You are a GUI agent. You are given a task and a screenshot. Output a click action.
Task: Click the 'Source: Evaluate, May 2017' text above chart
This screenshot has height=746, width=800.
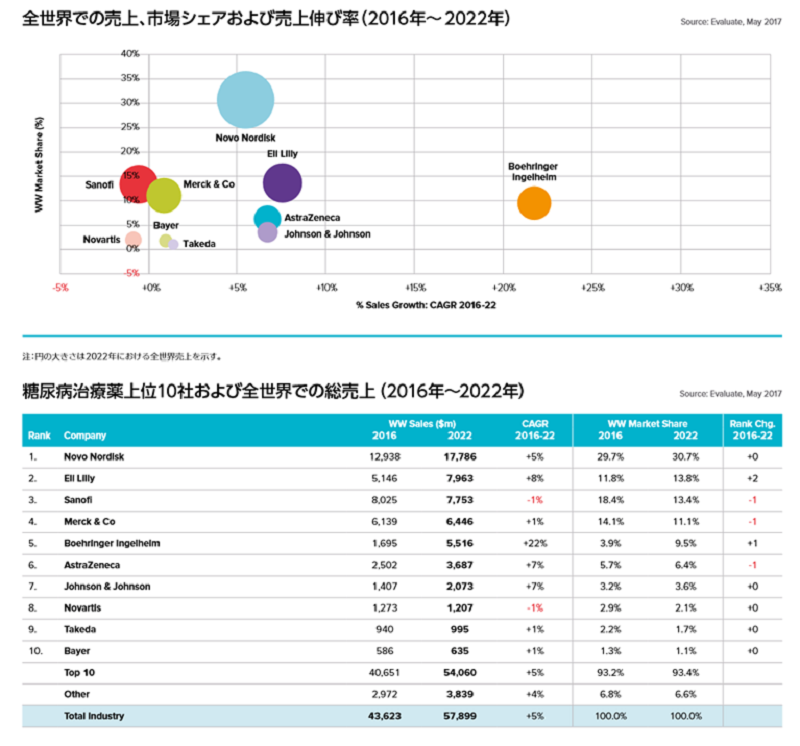point(731,22)
